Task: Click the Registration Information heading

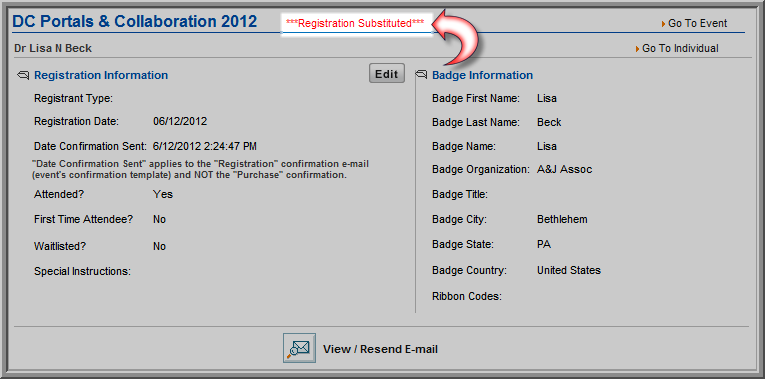Action: pos(101,75)
